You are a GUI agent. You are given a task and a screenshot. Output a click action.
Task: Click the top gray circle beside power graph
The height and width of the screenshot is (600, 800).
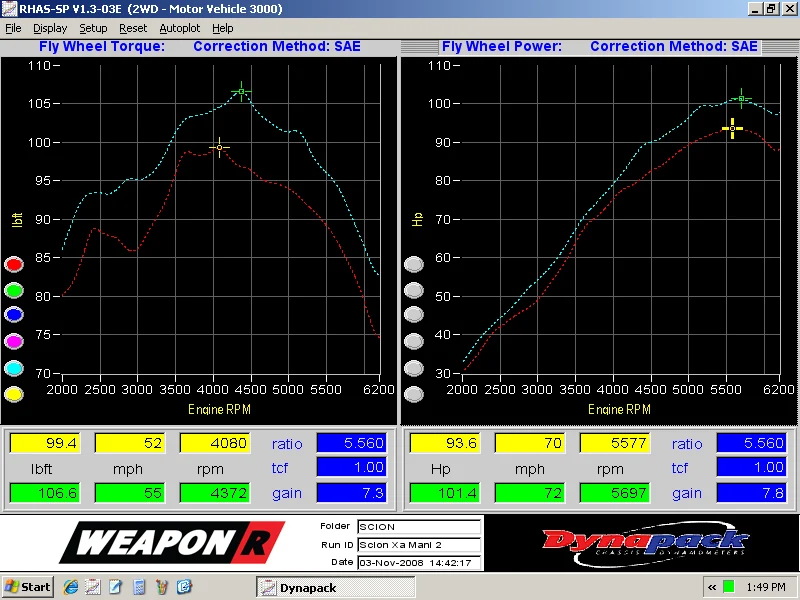tap(414, 264)
